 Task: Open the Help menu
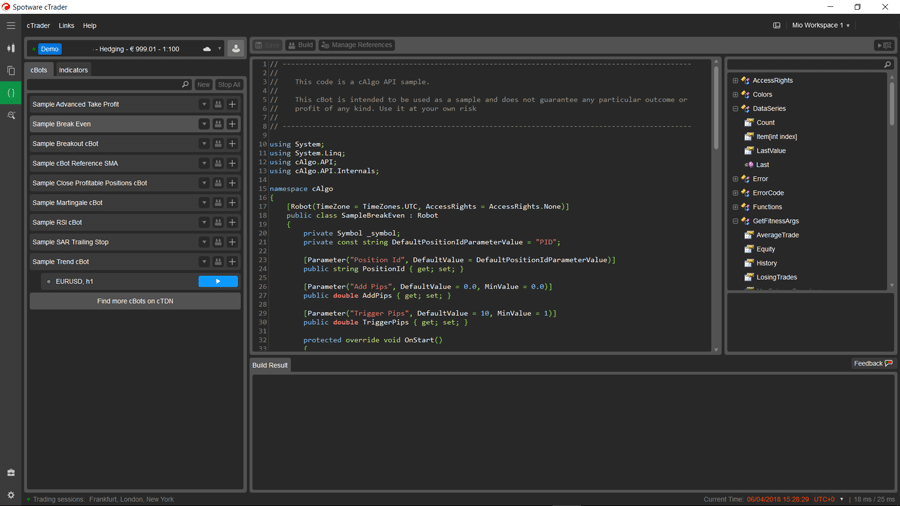(x=90, y=25)
